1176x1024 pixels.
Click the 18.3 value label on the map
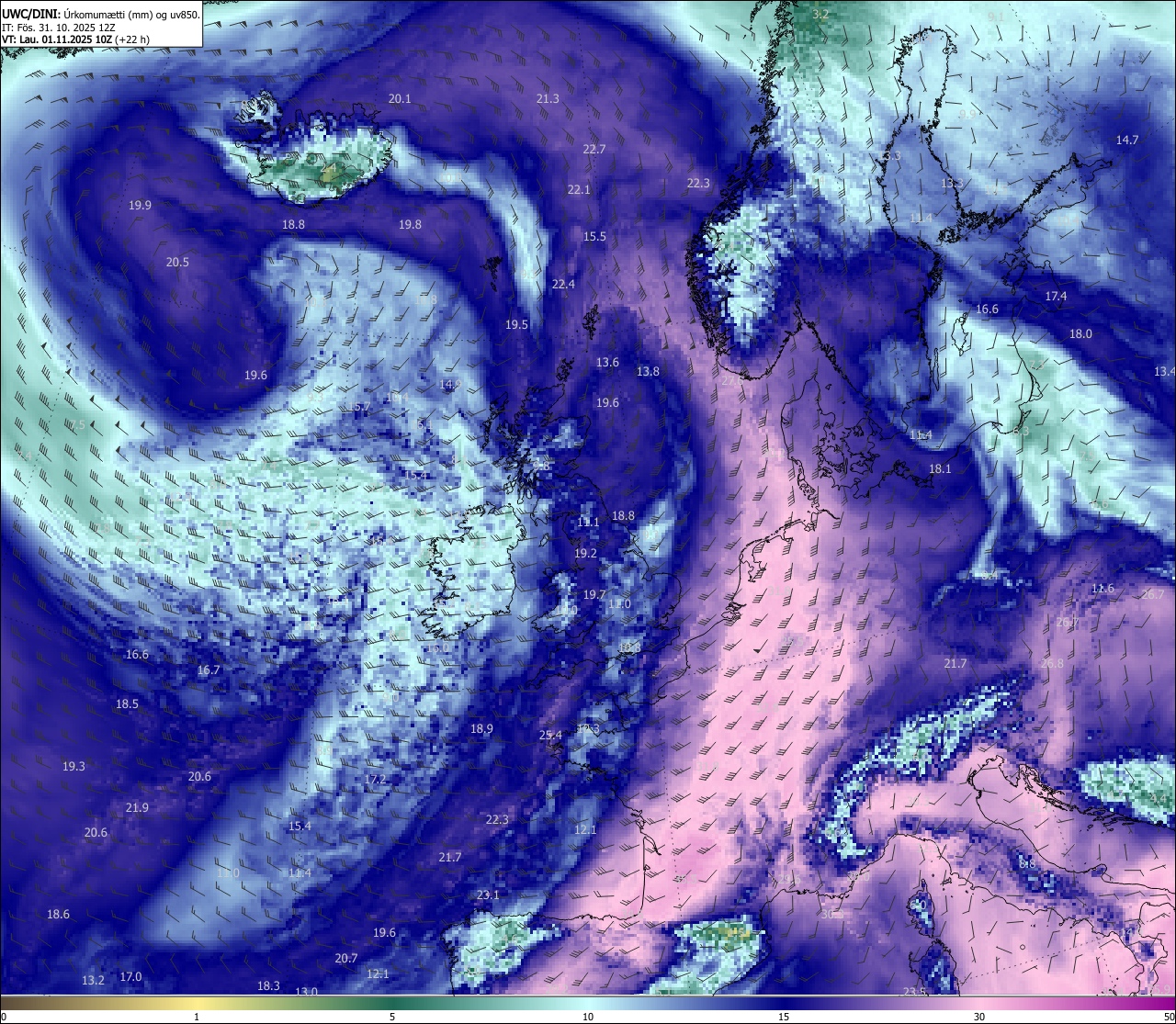268,985
